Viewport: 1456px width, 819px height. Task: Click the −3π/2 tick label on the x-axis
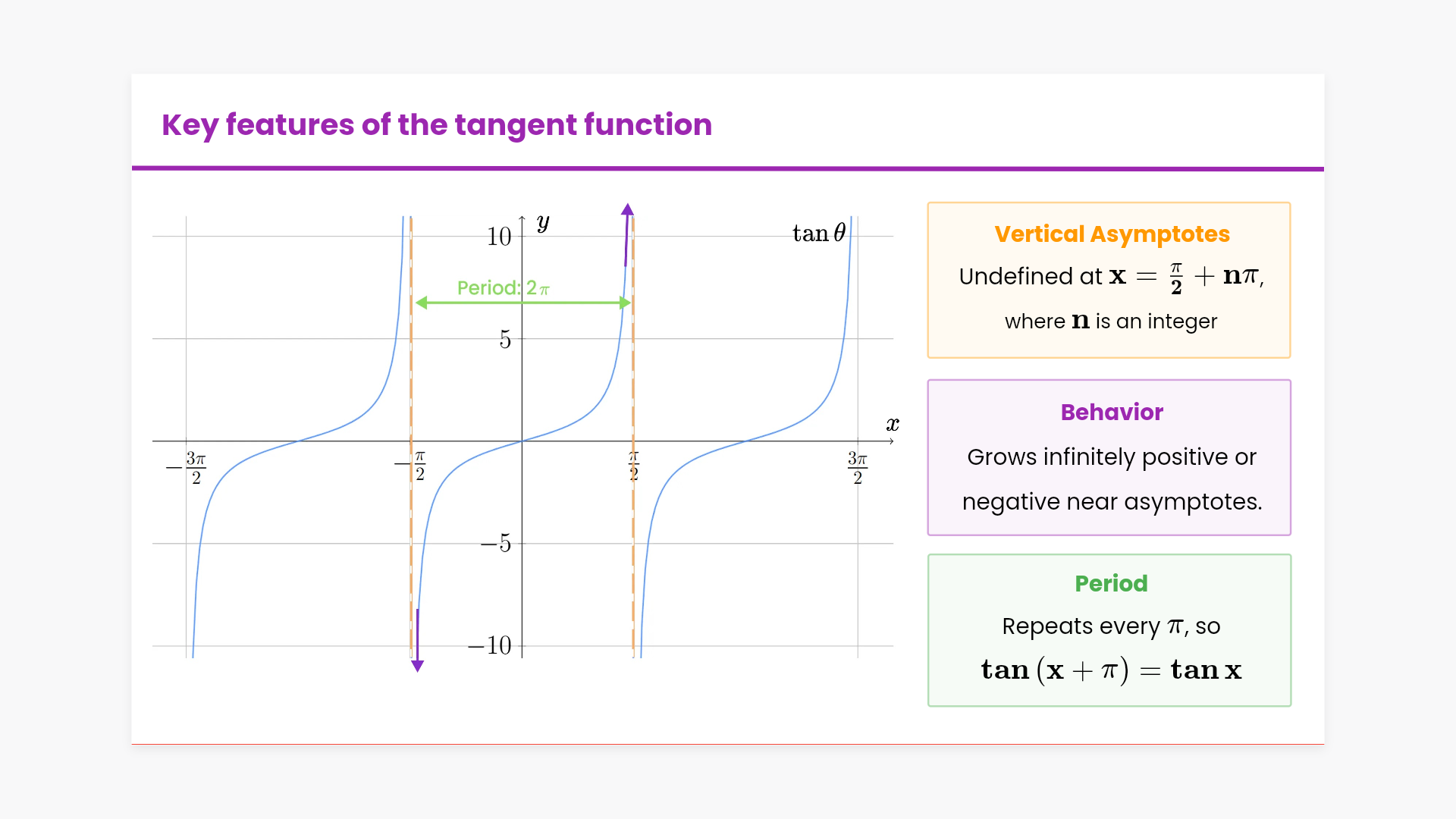pos(187,467)
